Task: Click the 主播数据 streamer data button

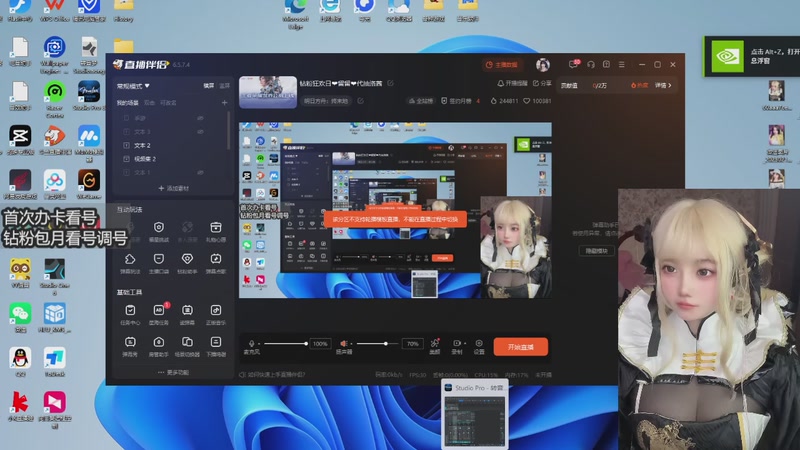Action: coord(502,65)
